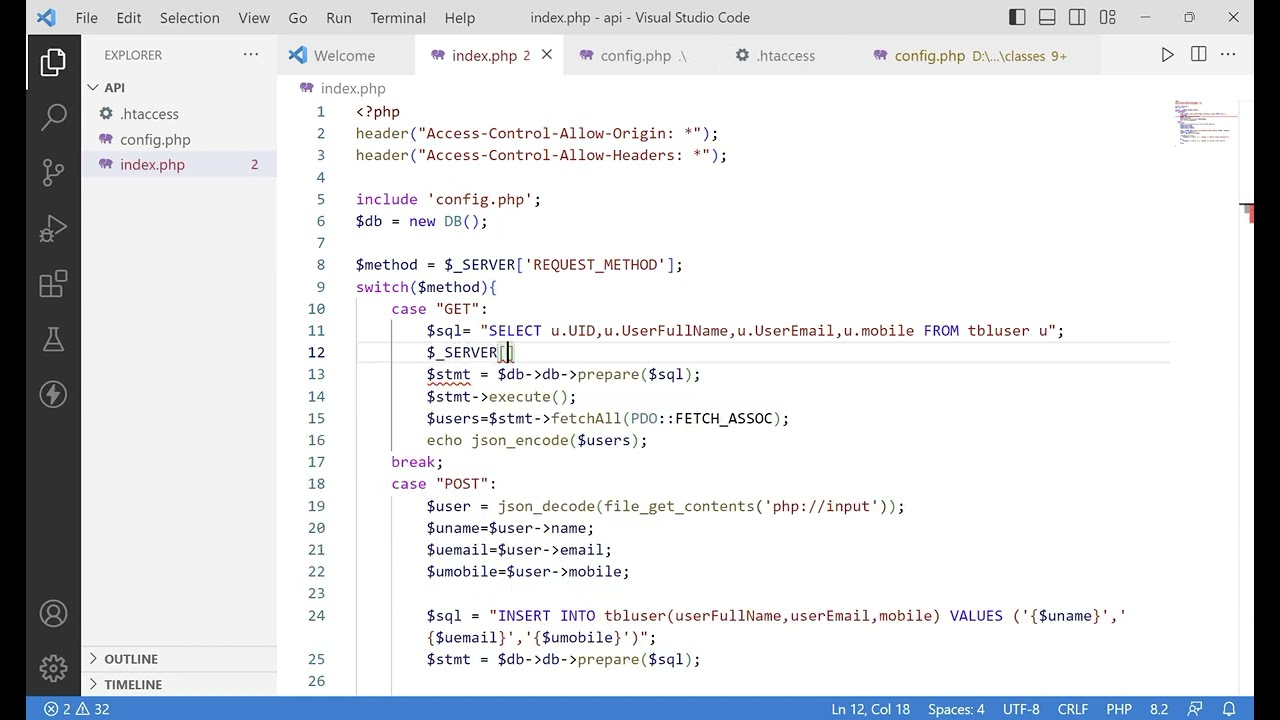Click the notifications bell in status bar

[x=1229, y=709]
